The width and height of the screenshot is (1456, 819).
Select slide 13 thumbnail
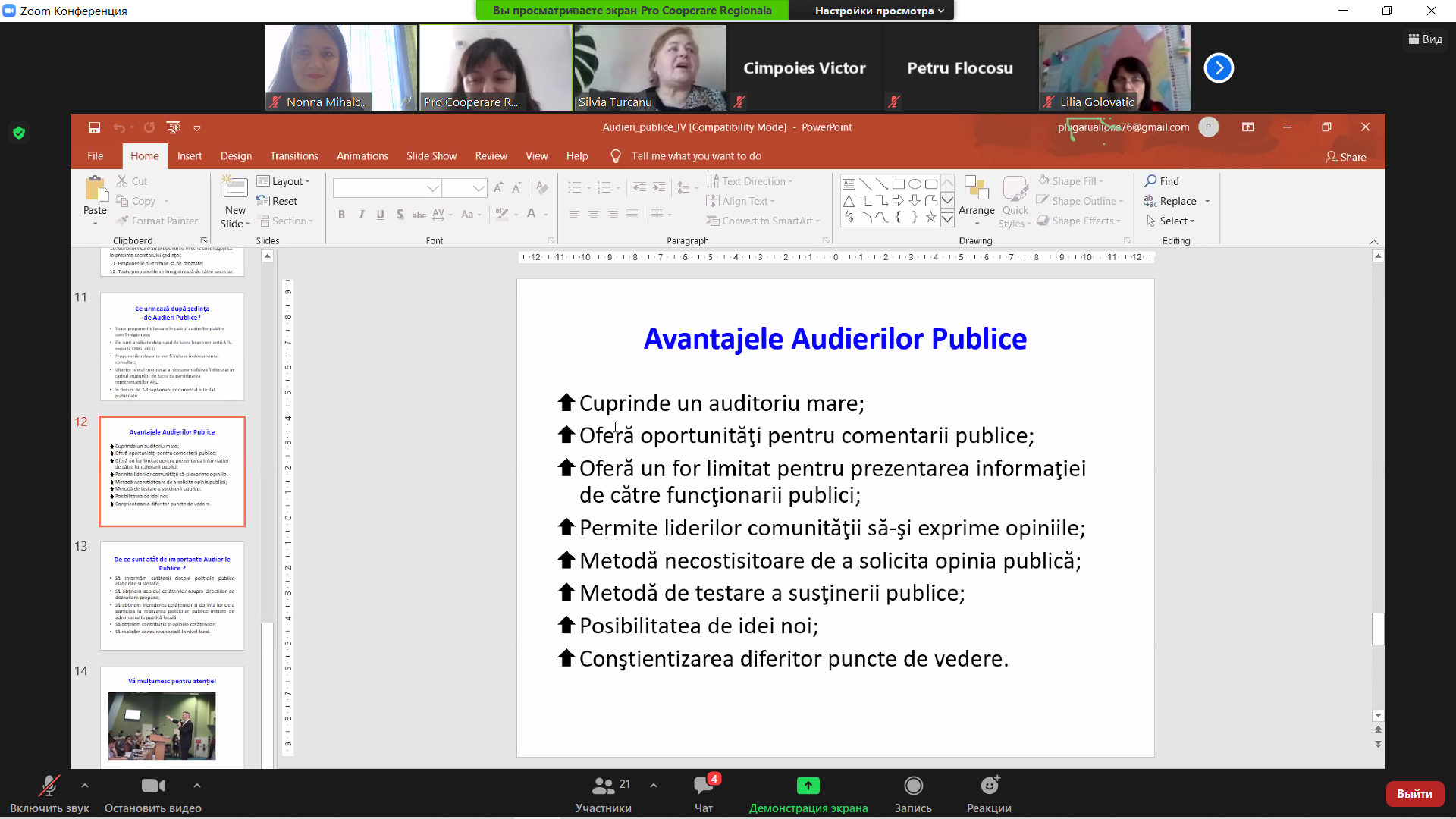(x=172, y=595)
